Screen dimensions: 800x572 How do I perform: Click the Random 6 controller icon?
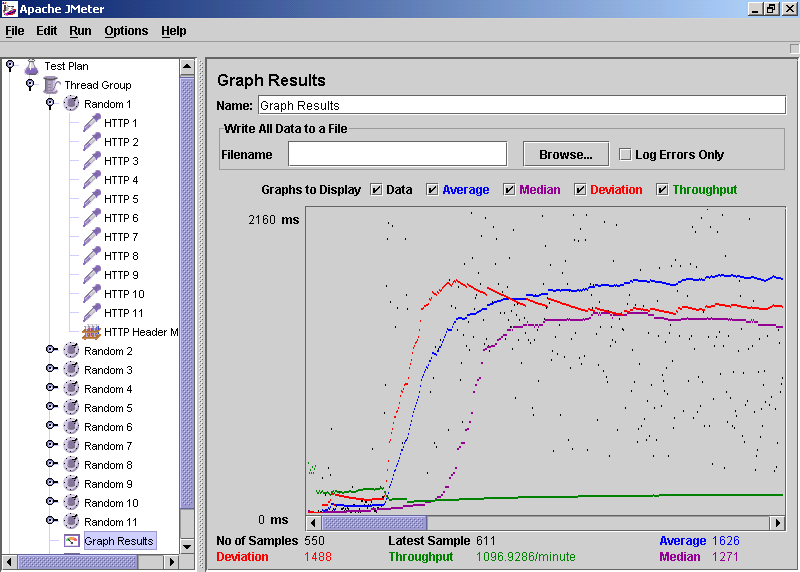pyautogui.click(x=71, y=427)
